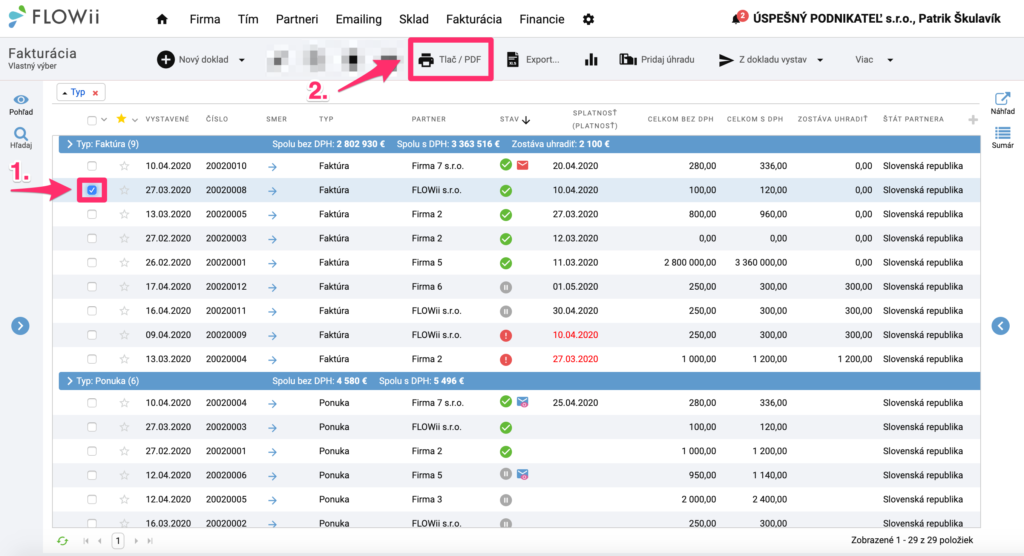Jump to the last page arrow
This screenshot has width=1024, height=556.
coord(150,541)
